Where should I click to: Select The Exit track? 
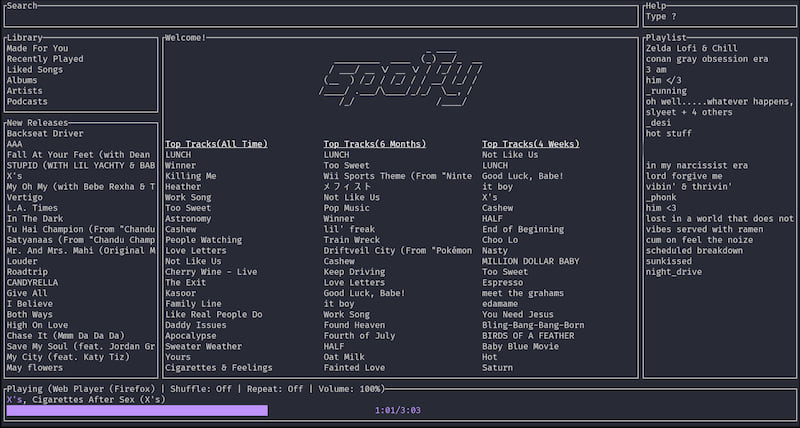[x=186, y=283]
